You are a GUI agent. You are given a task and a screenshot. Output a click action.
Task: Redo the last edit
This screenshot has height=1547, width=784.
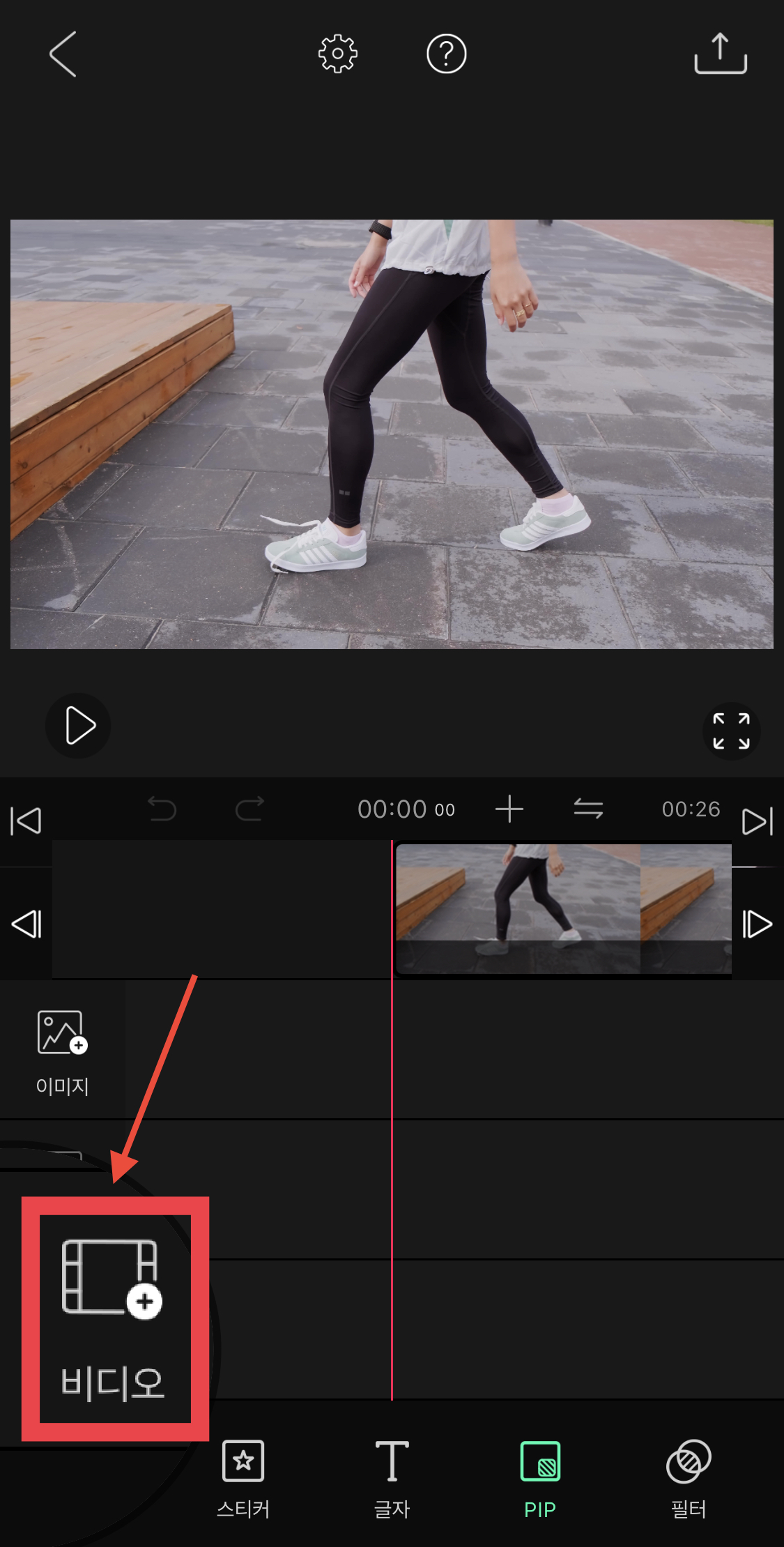point(249,809)
